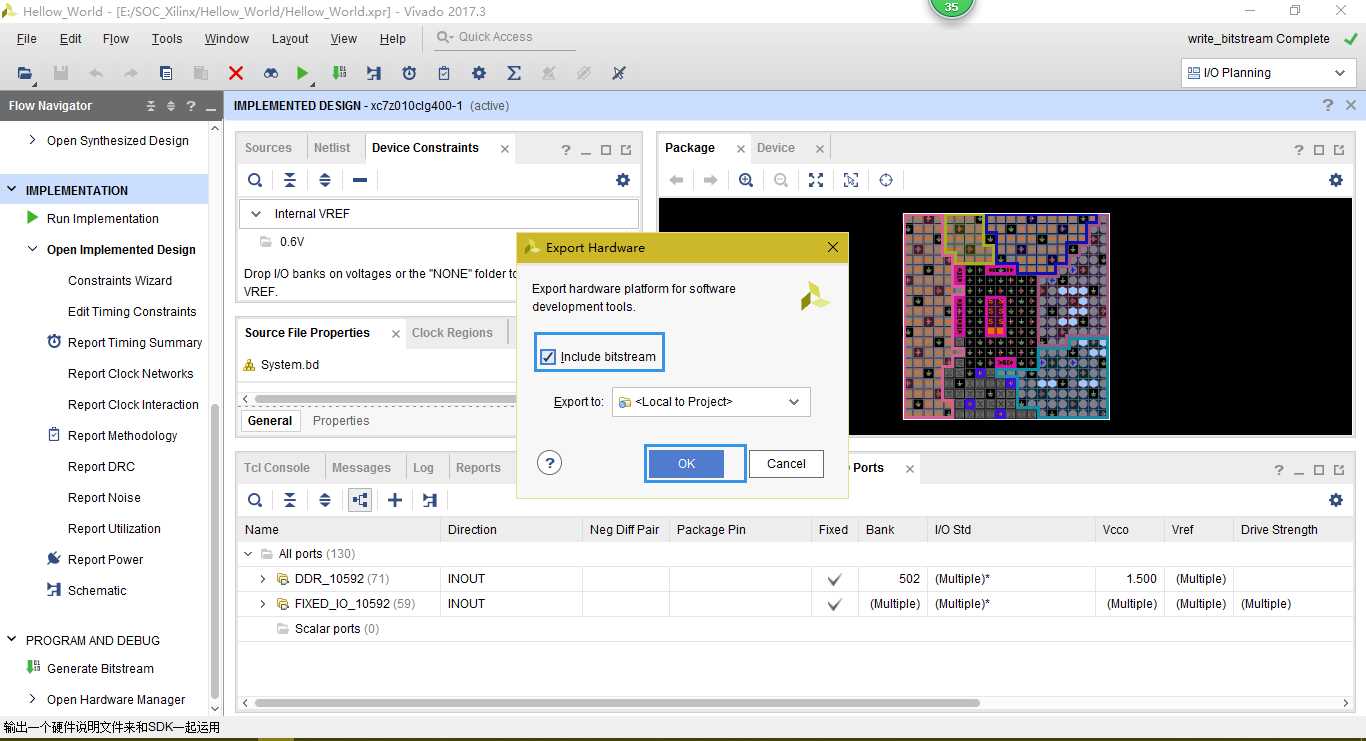Click the Generate Bitstream toolbar icon
The image size is (1366, 741).
pos(340,73)
